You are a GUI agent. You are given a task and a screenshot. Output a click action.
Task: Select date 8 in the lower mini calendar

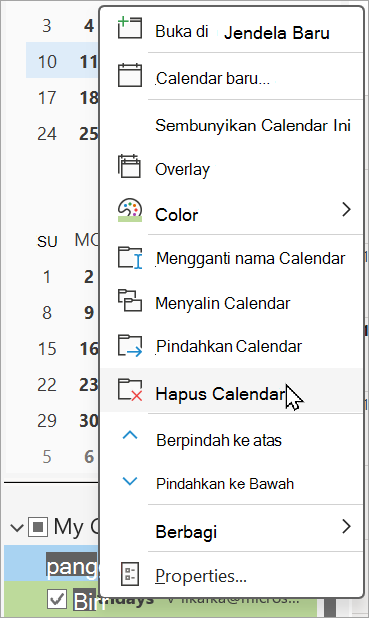pos(47,313)
